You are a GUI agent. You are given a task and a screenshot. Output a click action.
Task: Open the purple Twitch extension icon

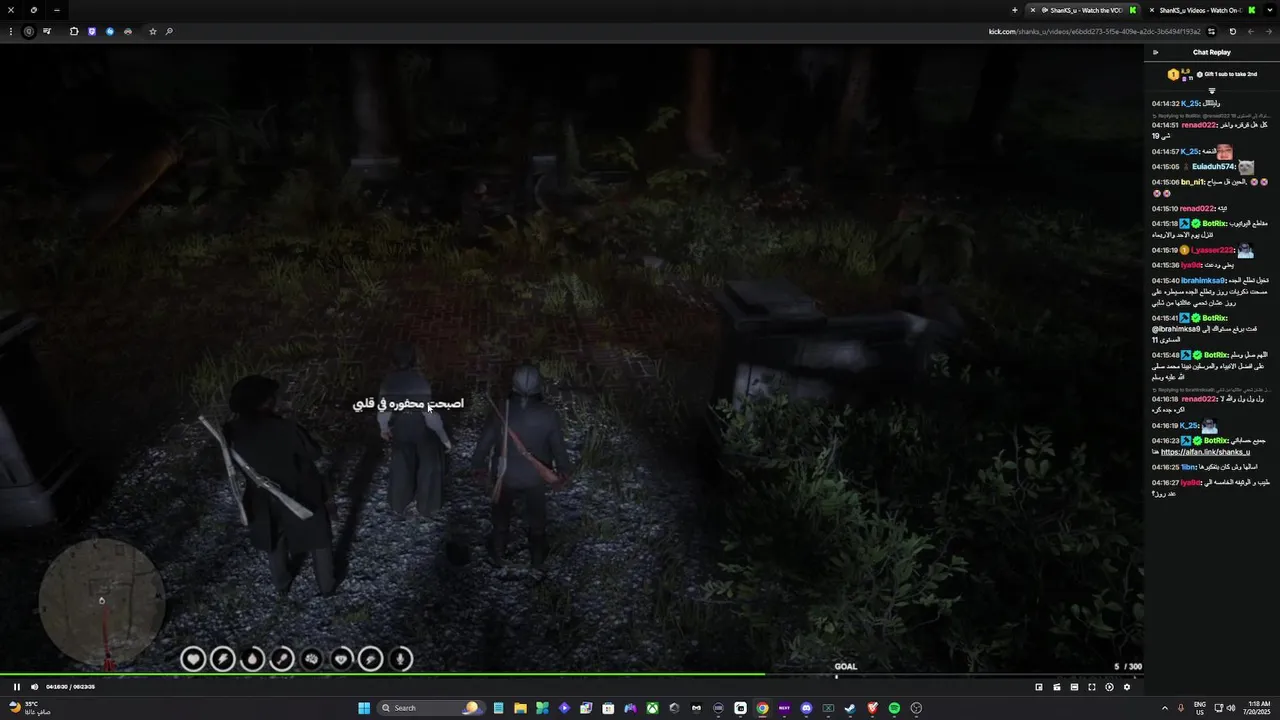92,31
